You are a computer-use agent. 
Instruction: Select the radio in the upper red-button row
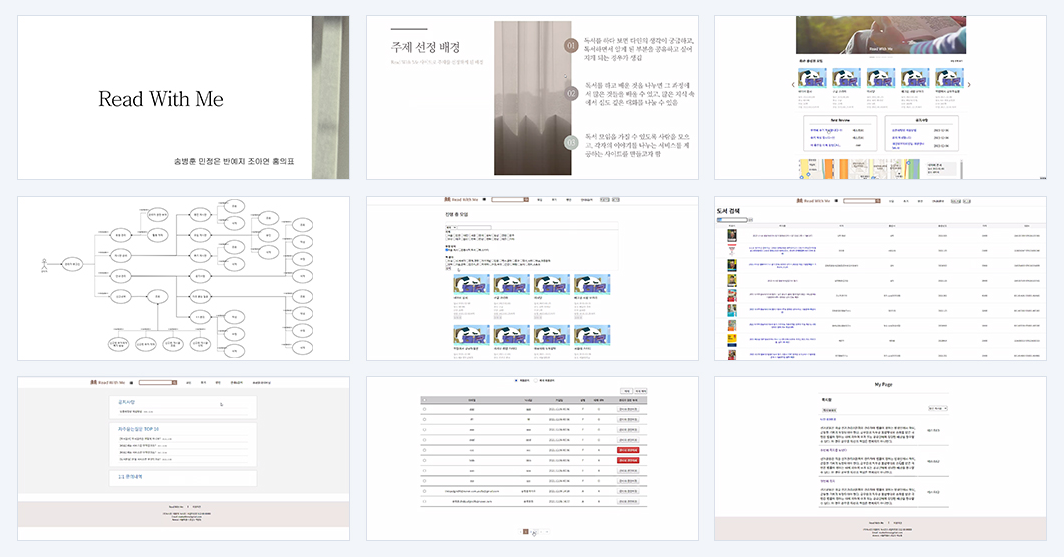point(425,450)
